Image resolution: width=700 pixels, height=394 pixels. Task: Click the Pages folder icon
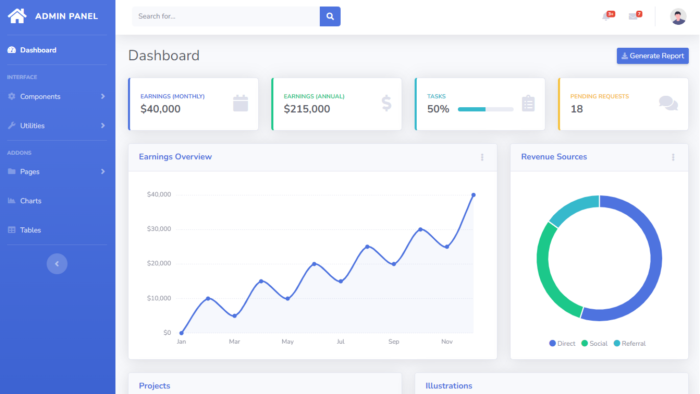point(12,171)
